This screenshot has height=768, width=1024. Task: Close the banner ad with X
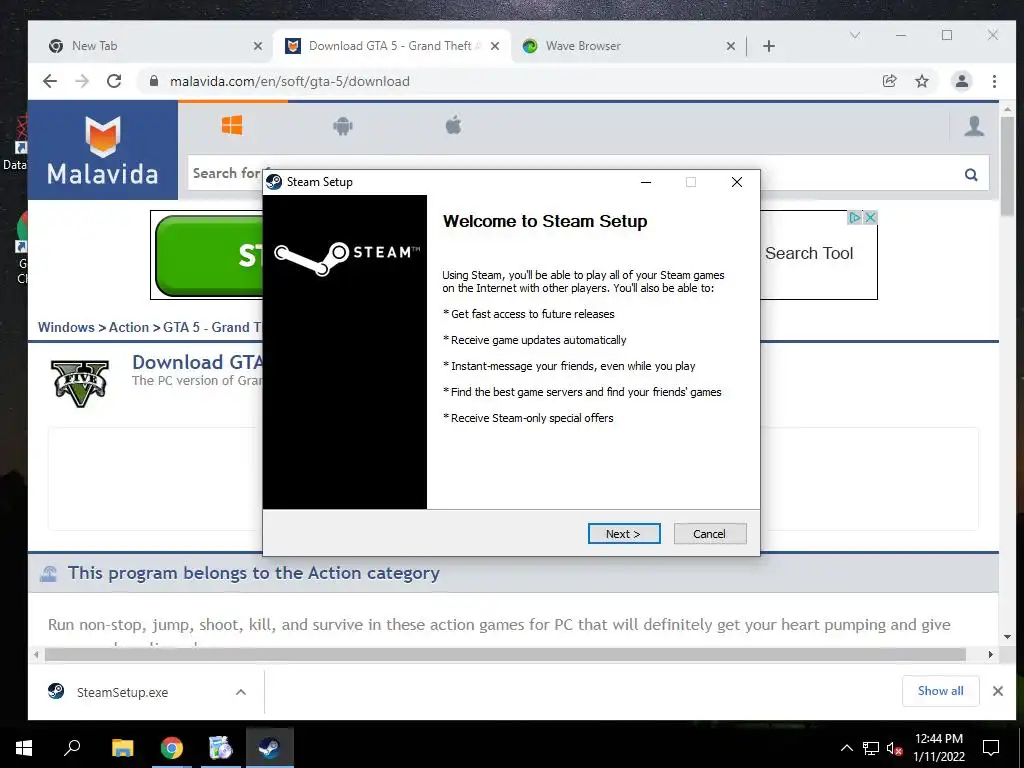tap(870, 217)
